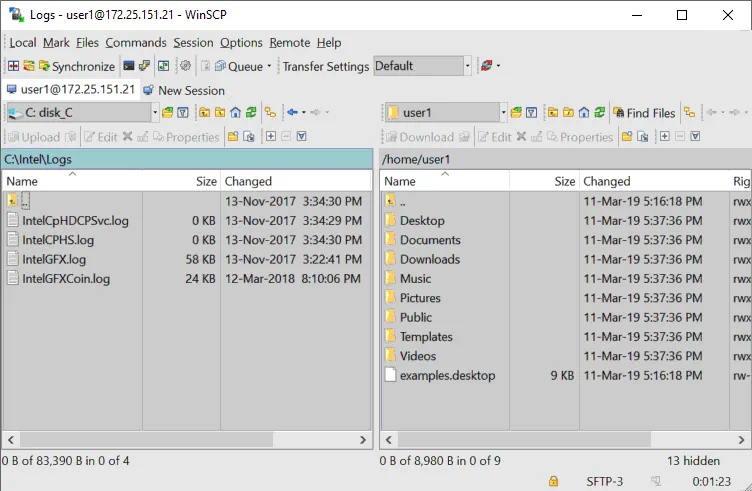Screen dimensions: 752x491
Task: Select IntelGFXCoin.log in the local panel
Action: point(66,279)
